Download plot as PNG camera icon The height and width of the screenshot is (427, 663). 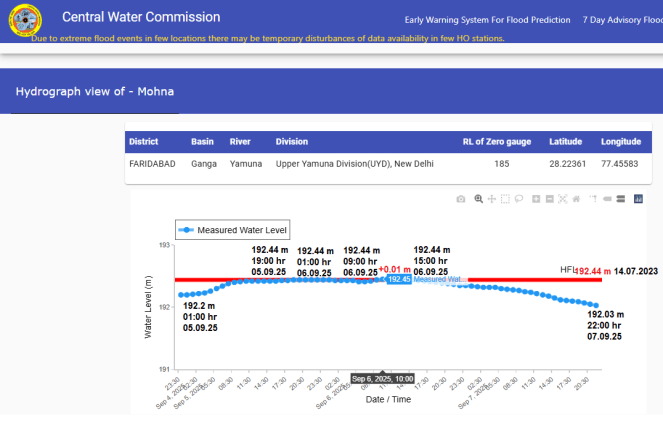(x=460, y=199)
